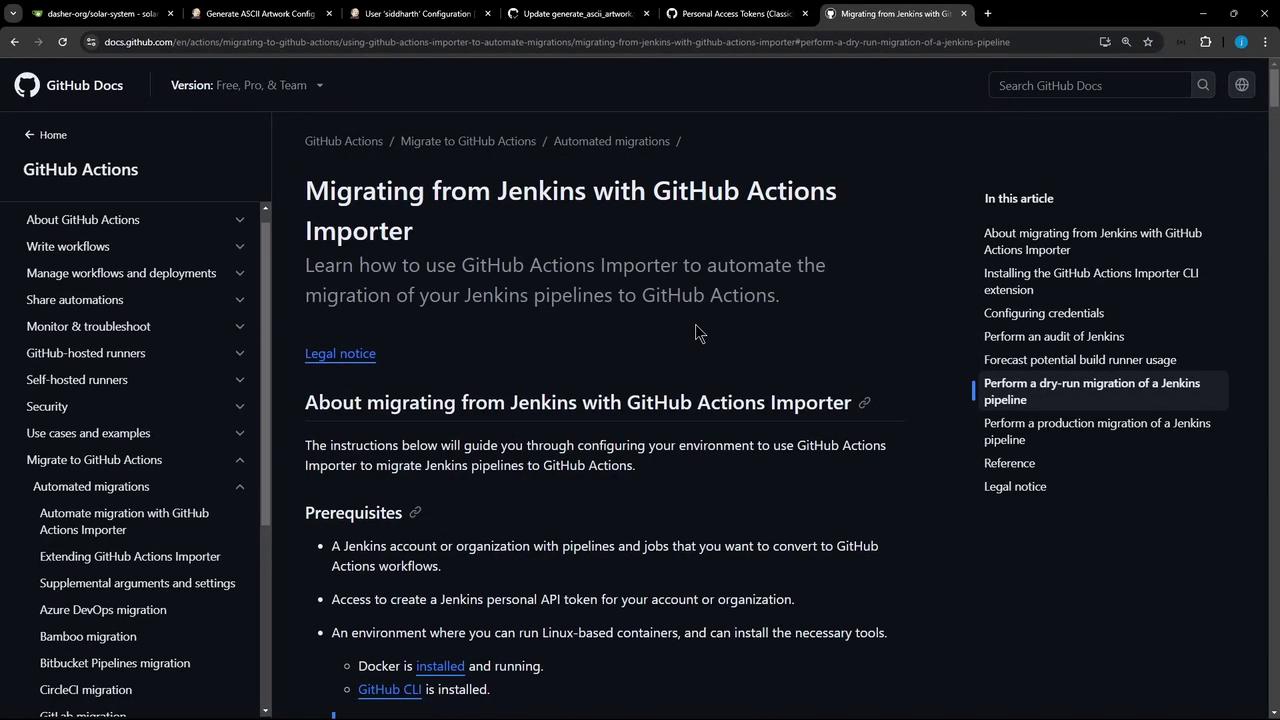Jump to Forecast potential build runner usage
This screenshot has width=1280, height=720.
click(x=1080, y=360)
